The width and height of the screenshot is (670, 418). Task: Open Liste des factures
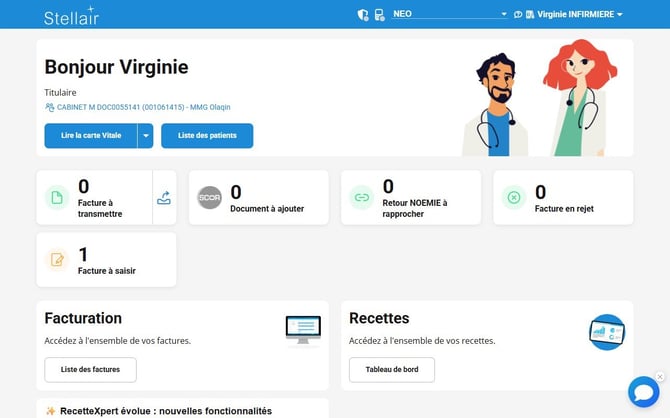pos(90,369)
